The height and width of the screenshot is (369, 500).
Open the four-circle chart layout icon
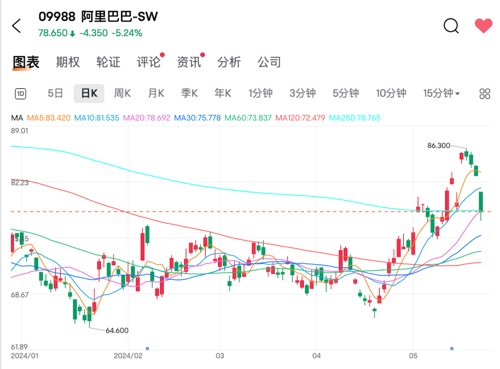[485, 94]
